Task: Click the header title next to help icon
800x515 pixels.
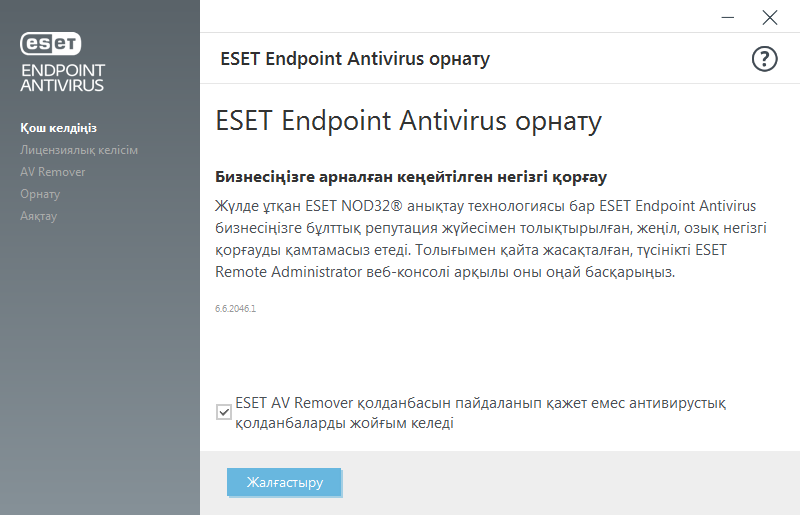Action: [355, 59]
